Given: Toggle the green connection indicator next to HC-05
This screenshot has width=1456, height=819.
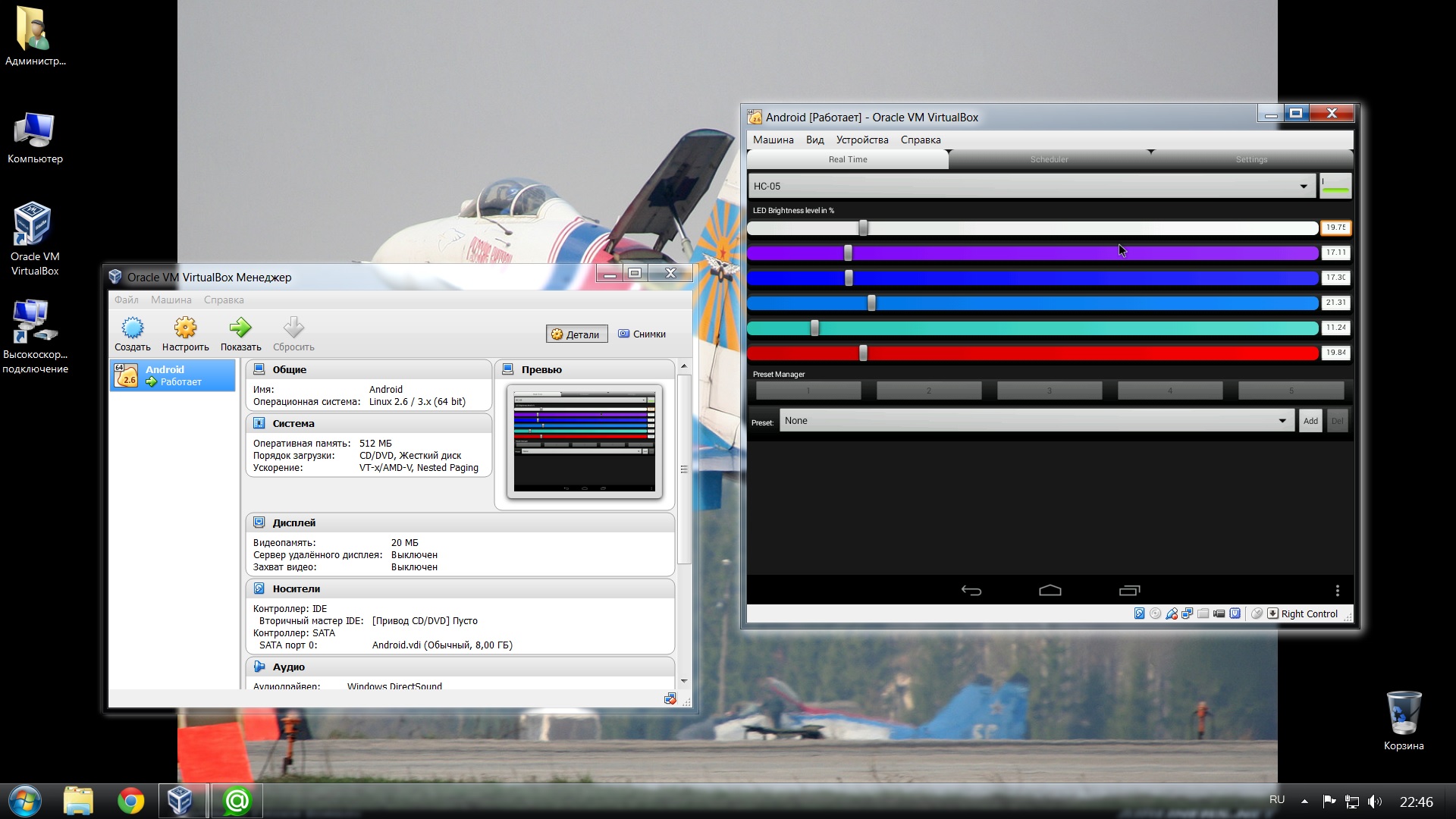Looking at the screenshot, I should click(x=1335, y=186).
